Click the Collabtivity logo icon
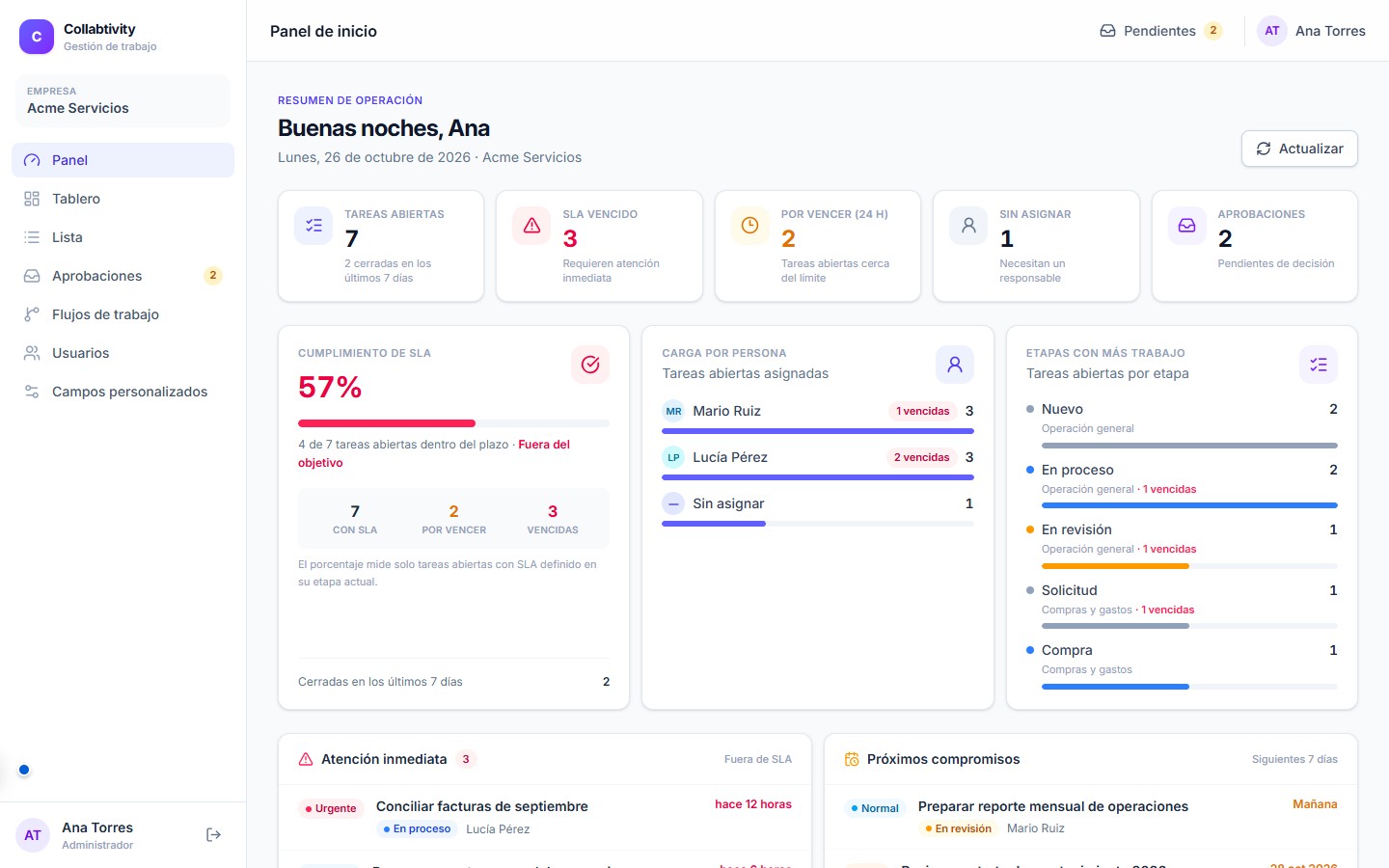The height and width of the screenshot is (868, 1389). [x=37, y=37]
